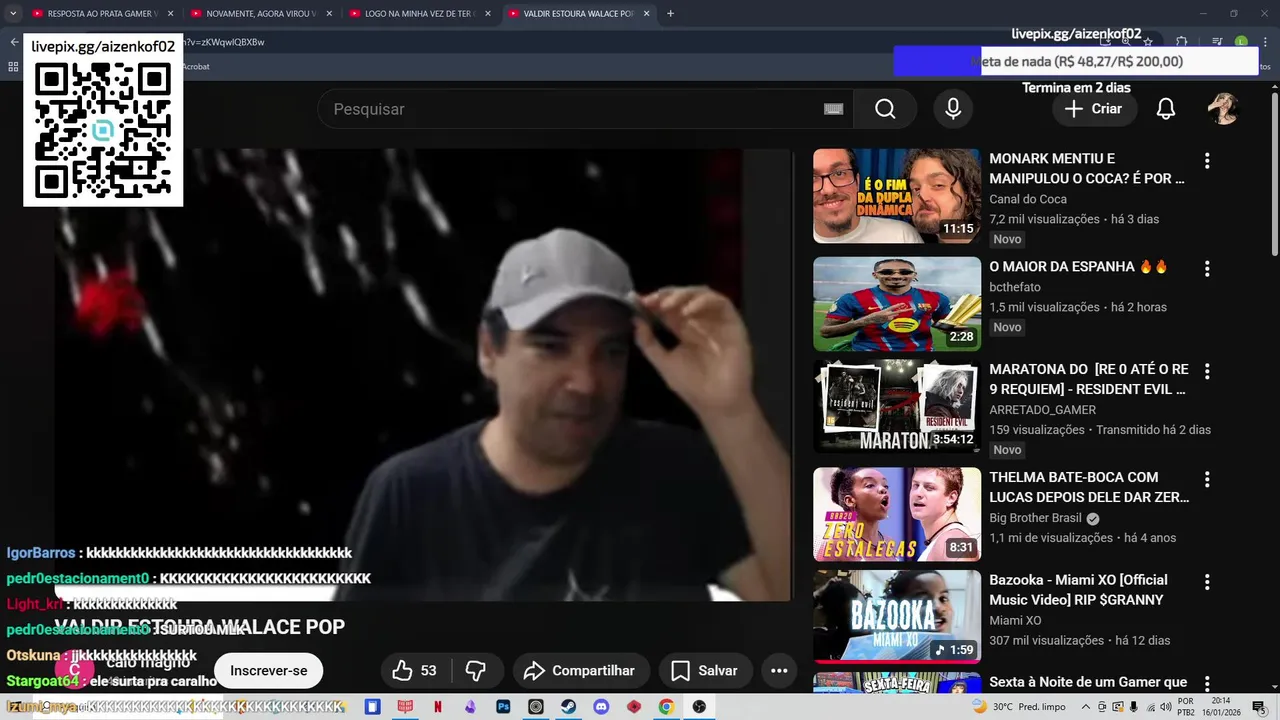Open Discord from the taskbar

(601, 707)
